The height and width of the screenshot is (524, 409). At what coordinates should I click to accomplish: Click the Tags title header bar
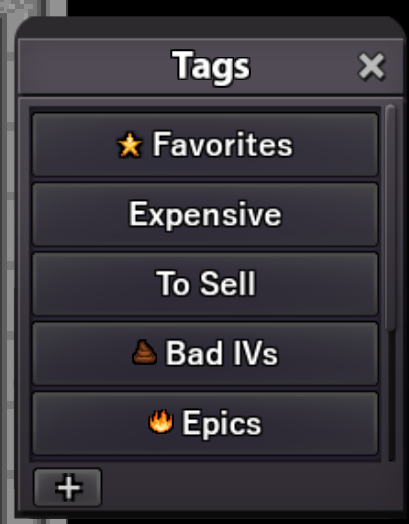pyautogui.click(x=211, y=67)
